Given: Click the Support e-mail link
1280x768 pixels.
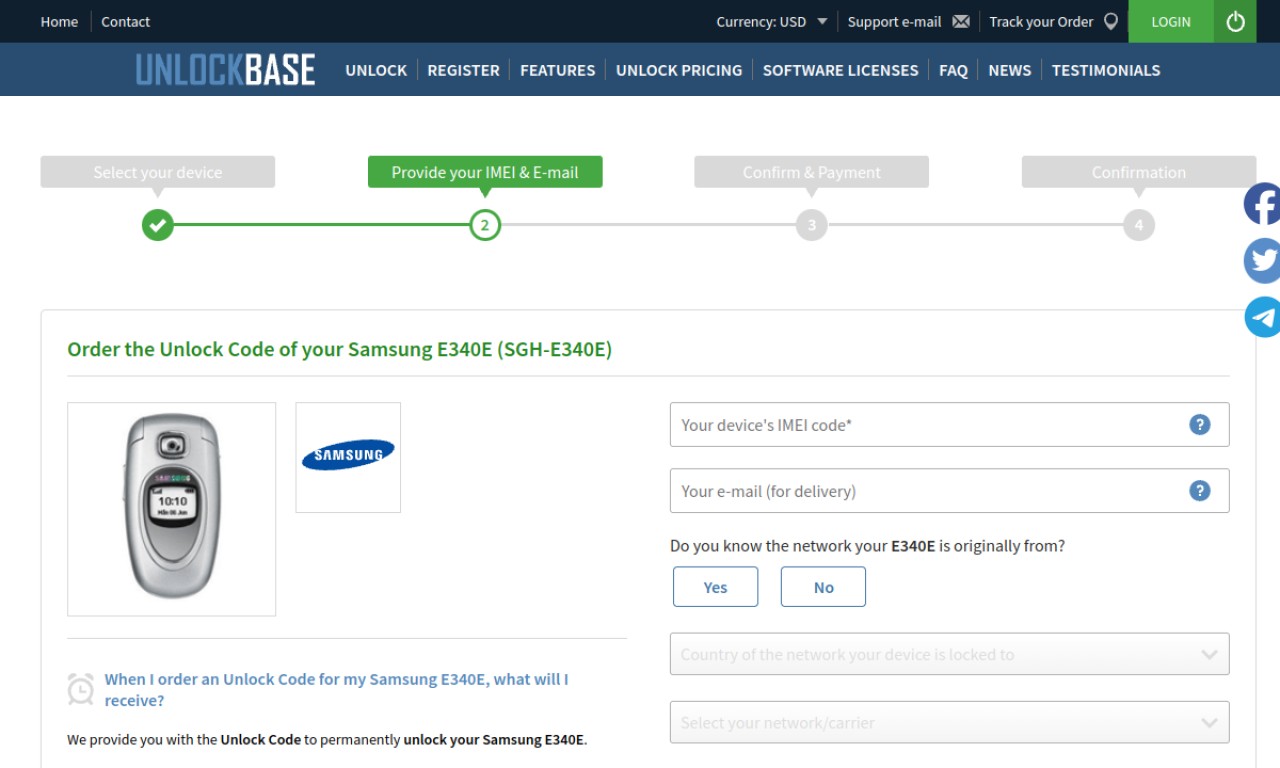Looking at the screenshot, I should tap(894, 21).
